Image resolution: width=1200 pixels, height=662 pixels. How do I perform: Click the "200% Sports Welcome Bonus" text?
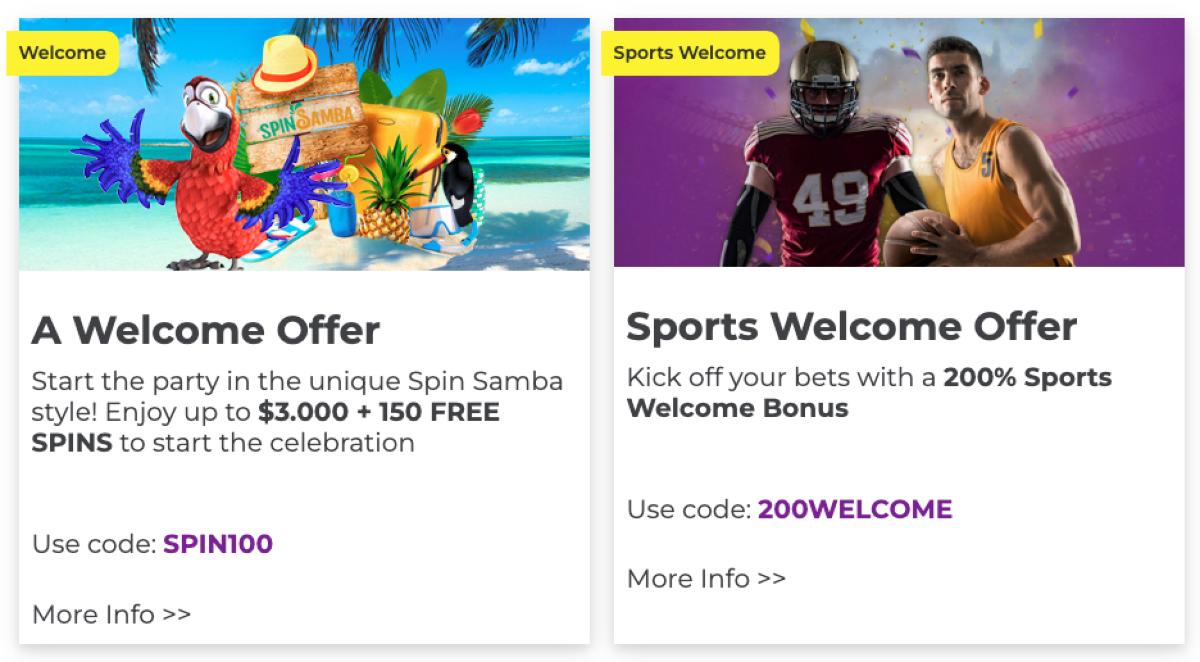click(x=1027, y=378)
